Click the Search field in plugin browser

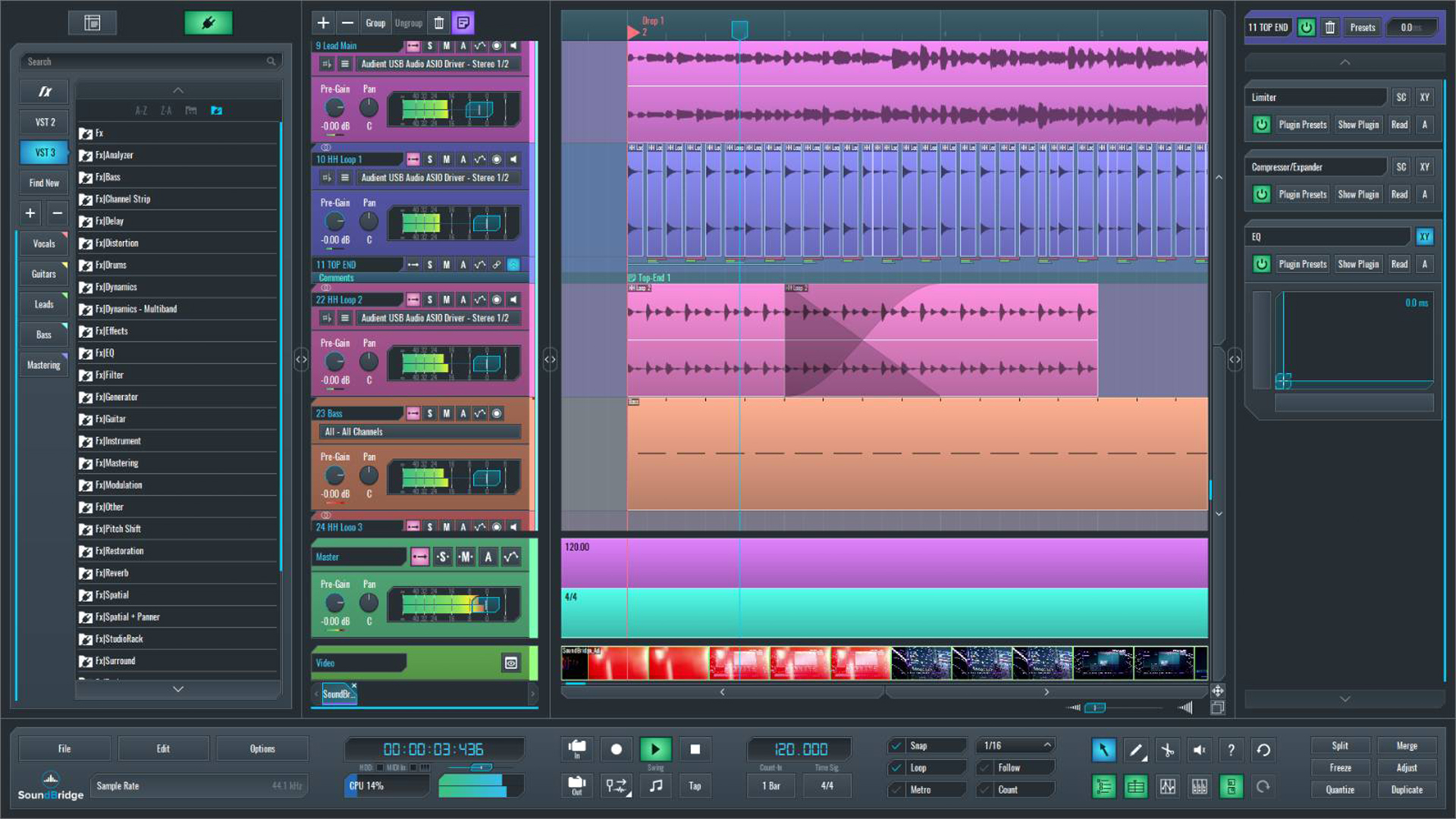click(x=151, y=61)
